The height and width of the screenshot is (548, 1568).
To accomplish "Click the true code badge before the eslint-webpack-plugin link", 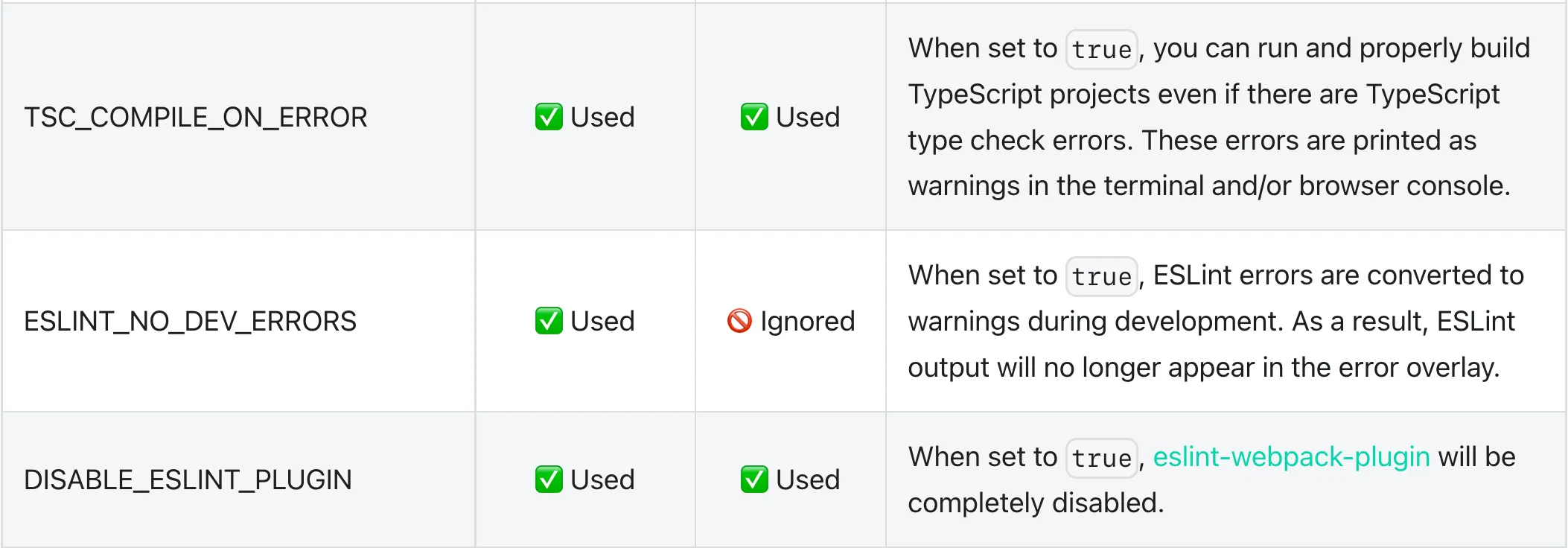I will point(1101,459).
